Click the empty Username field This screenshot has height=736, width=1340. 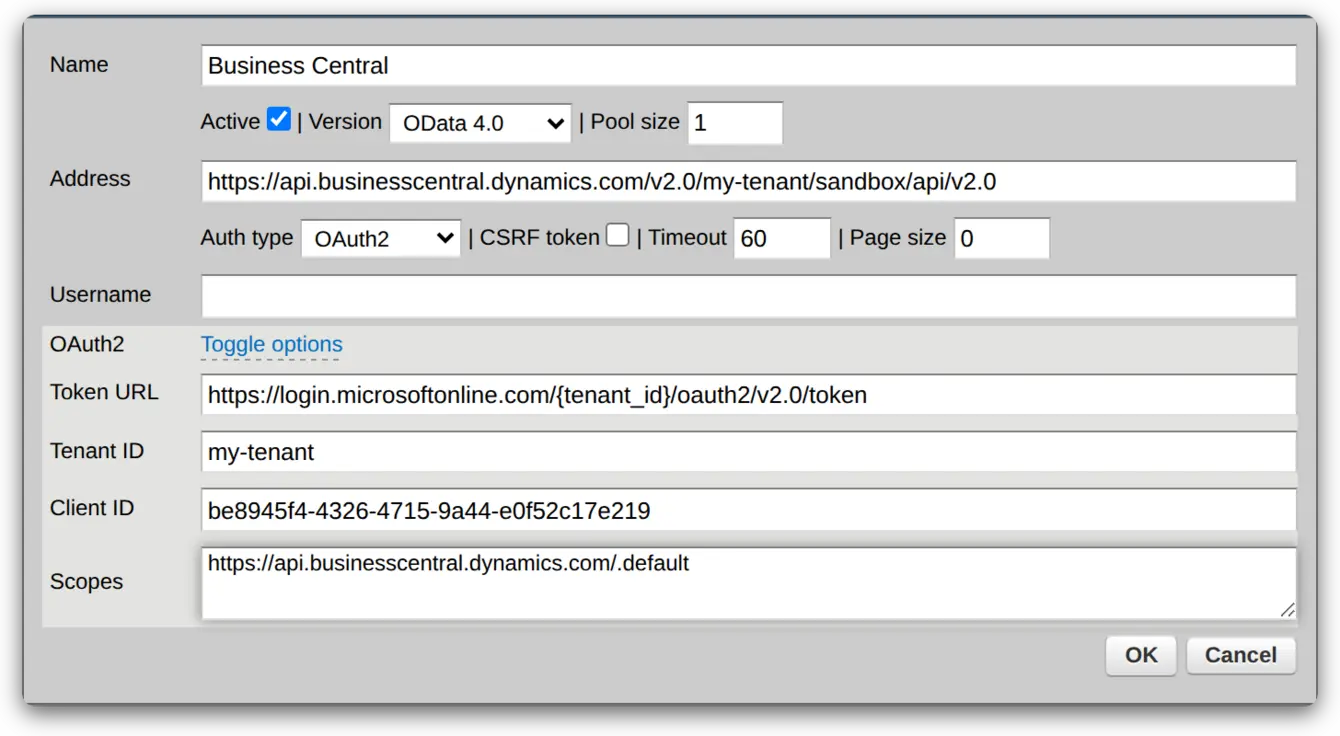click(748, 297)
